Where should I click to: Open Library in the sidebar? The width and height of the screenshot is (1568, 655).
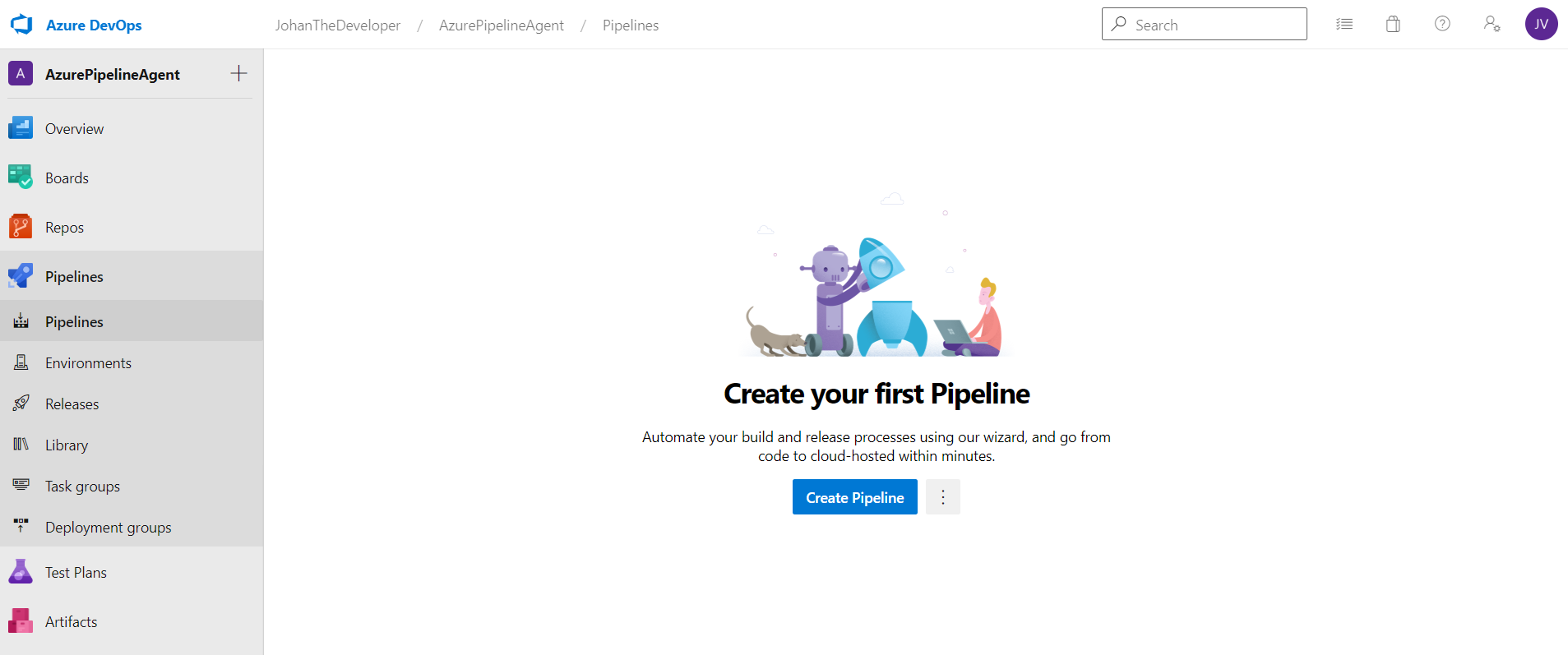pos(132,445)
